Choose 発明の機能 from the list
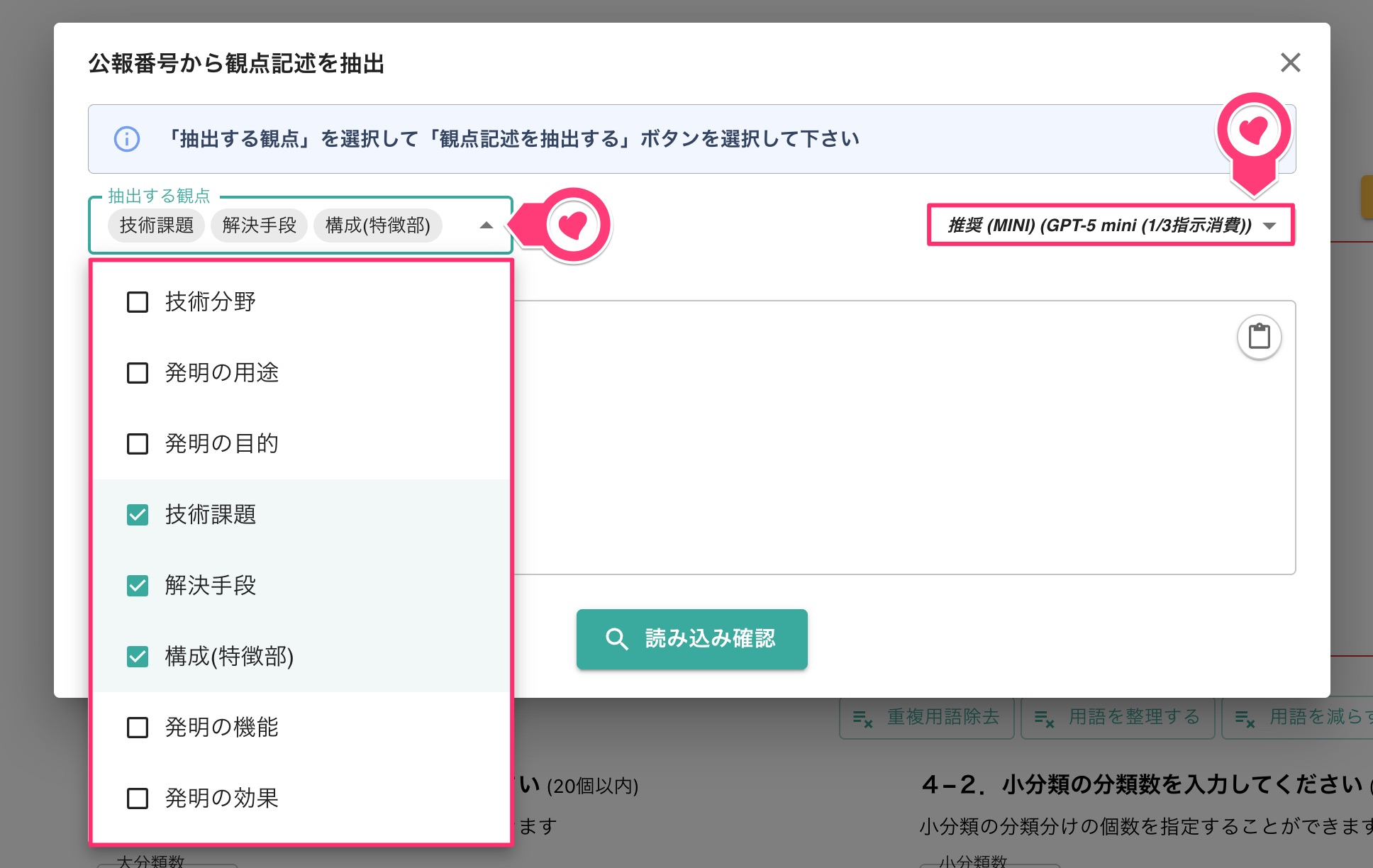Image resolution: width=1373 pixels, height=868 pixels. (x=221, y=728)
